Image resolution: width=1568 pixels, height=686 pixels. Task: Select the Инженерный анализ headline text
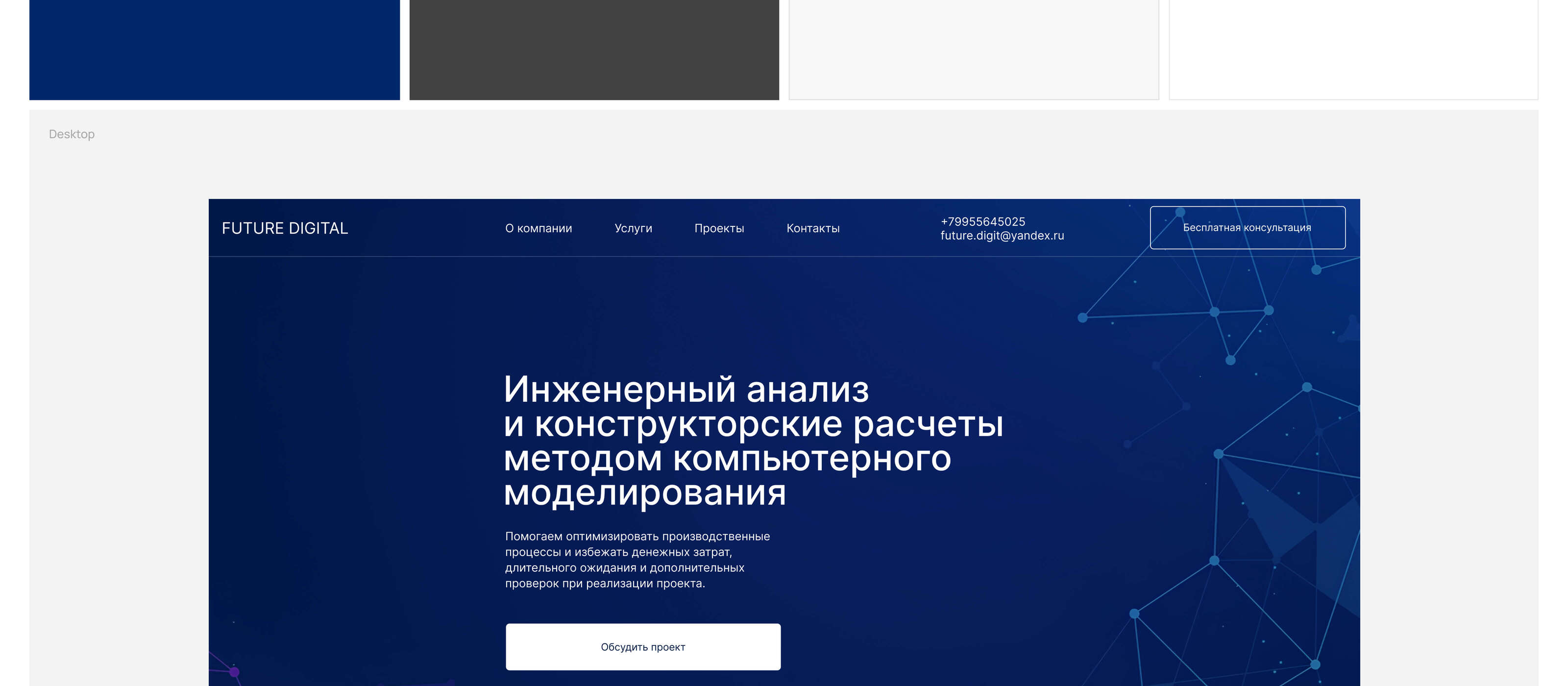pos(686,390)
